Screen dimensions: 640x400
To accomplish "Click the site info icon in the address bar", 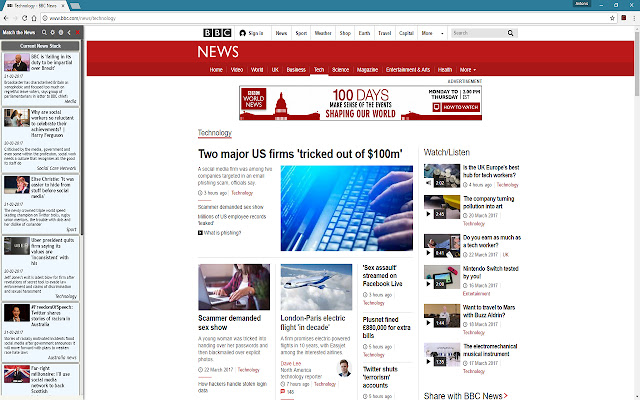I will coord(45,18).
